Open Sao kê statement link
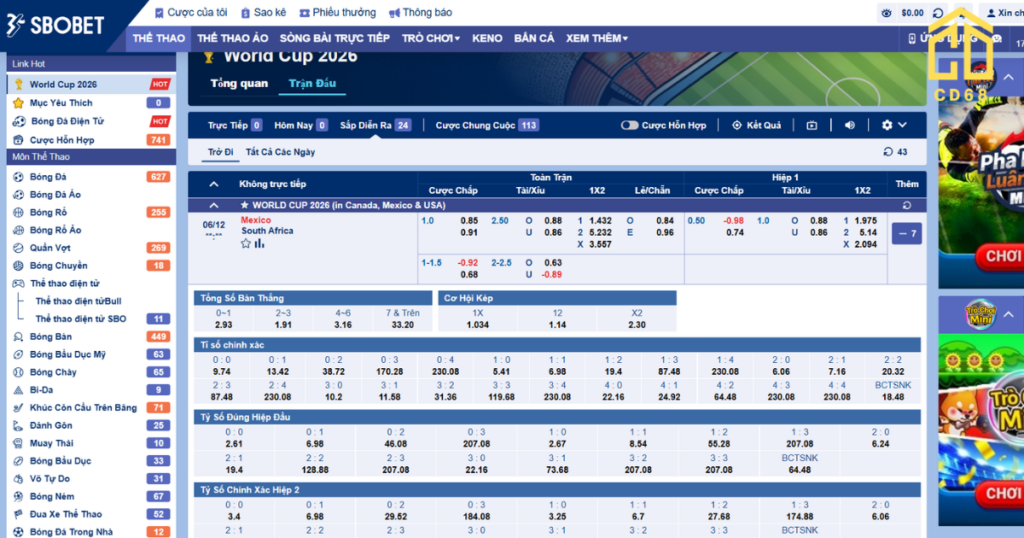 [264, 12]
